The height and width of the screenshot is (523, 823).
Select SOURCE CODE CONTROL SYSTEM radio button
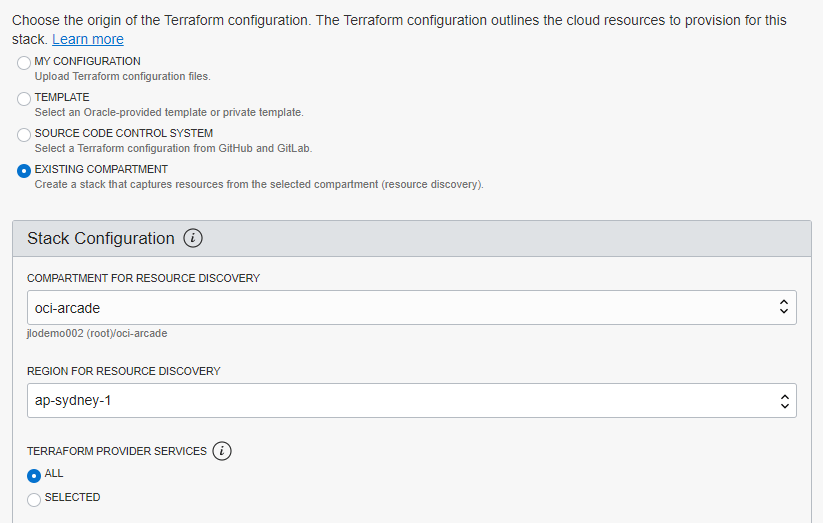tap(24, 135)
